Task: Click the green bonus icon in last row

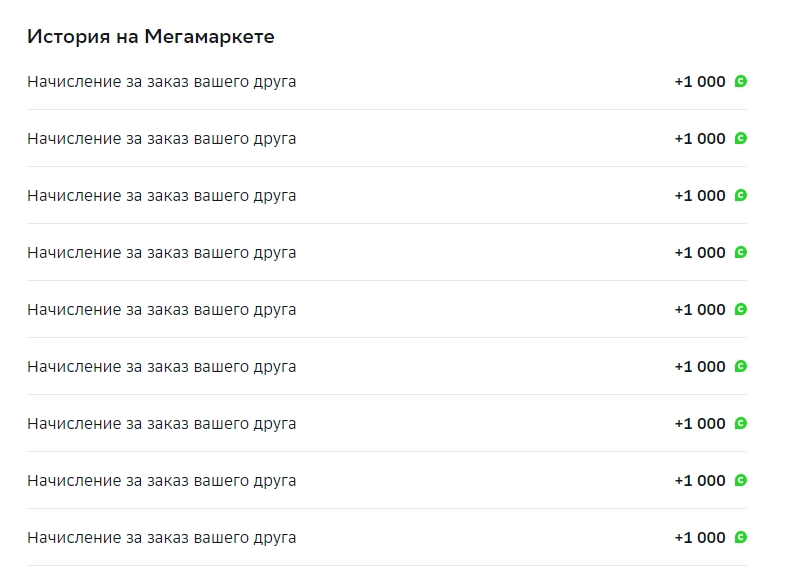Action: [740, 537]
